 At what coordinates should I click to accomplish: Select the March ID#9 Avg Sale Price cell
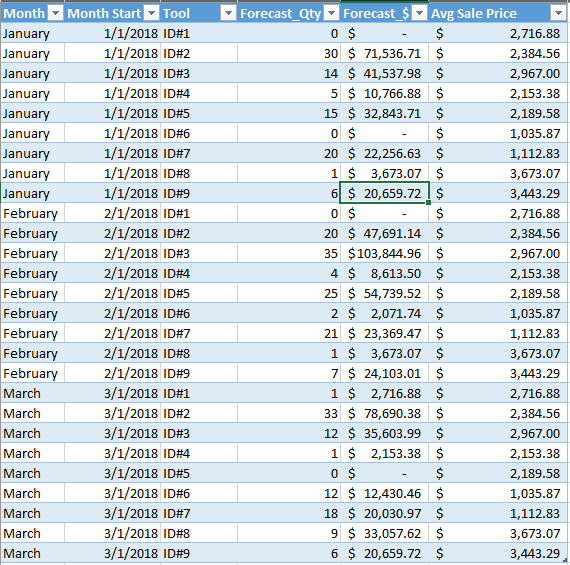coord(498,553)
